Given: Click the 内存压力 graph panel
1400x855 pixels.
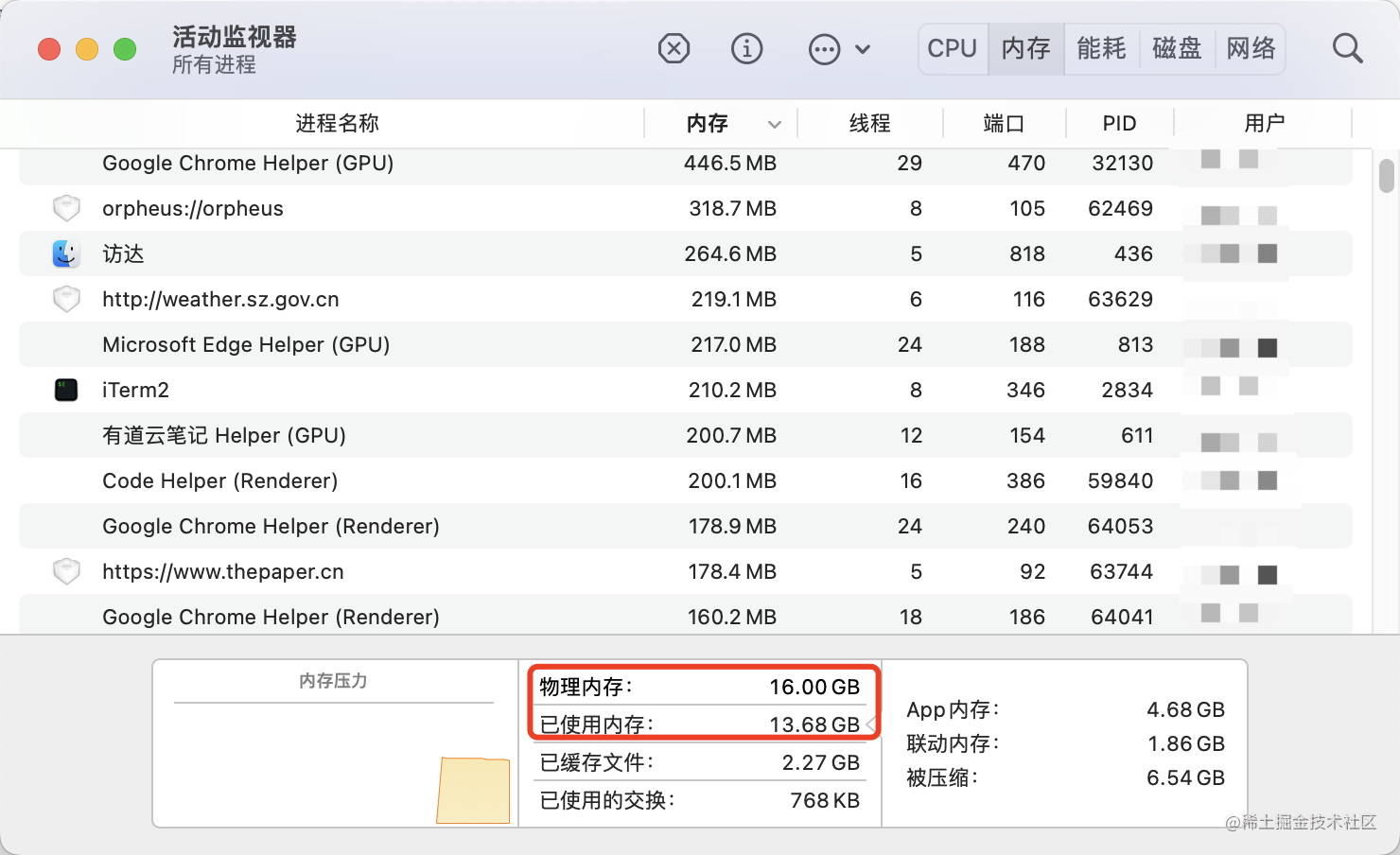Looking at the screenshot, I should click(335, 743).
